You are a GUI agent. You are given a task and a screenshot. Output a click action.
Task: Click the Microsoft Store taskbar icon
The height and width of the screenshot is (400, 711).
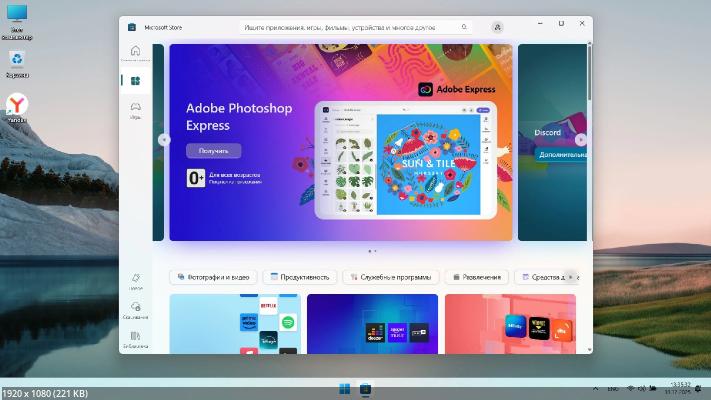click(365, 388)
